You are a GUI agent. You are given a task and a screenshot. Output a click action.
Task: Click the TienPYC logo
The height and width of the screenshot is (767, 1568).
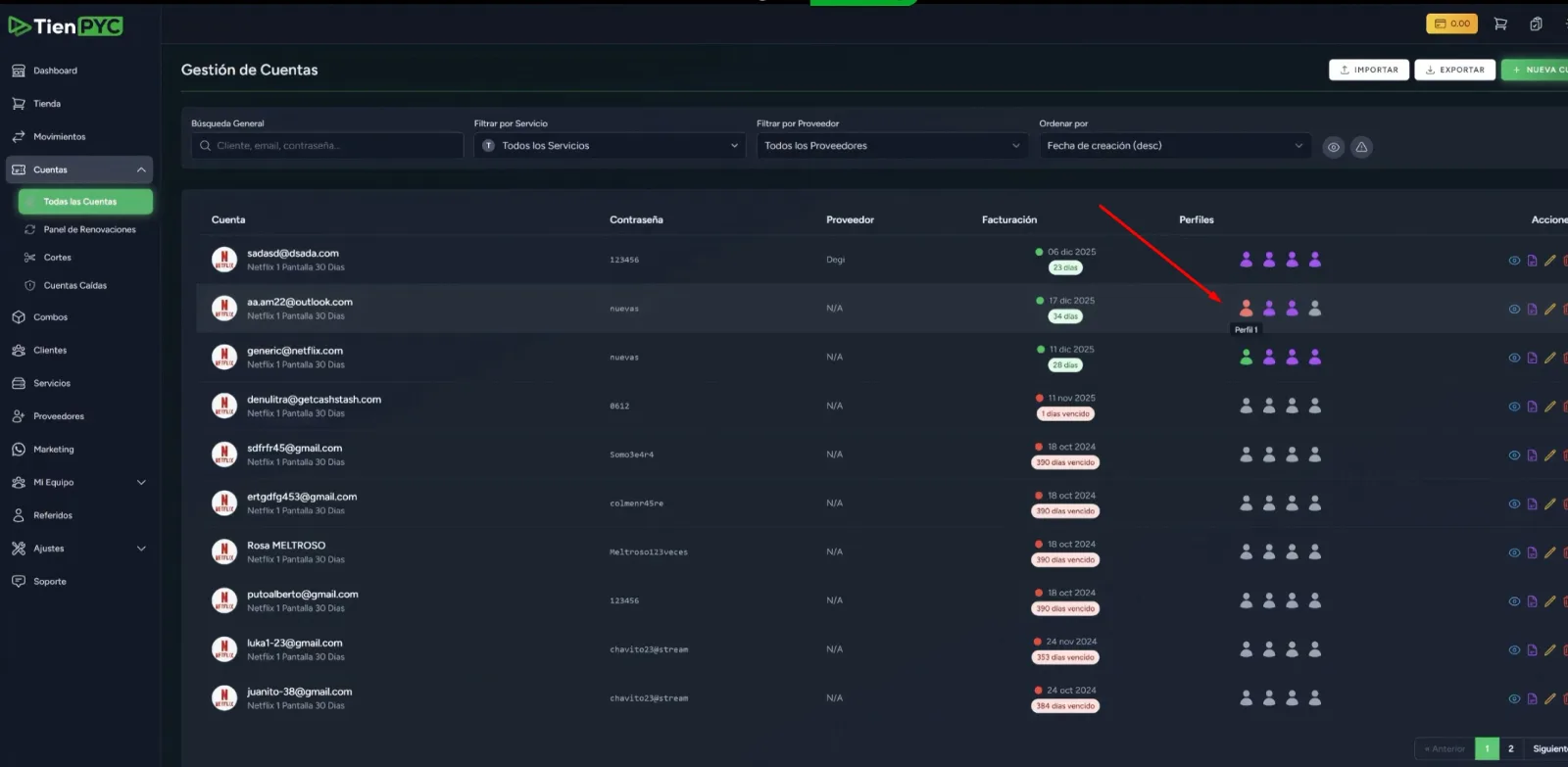[66, 25]
